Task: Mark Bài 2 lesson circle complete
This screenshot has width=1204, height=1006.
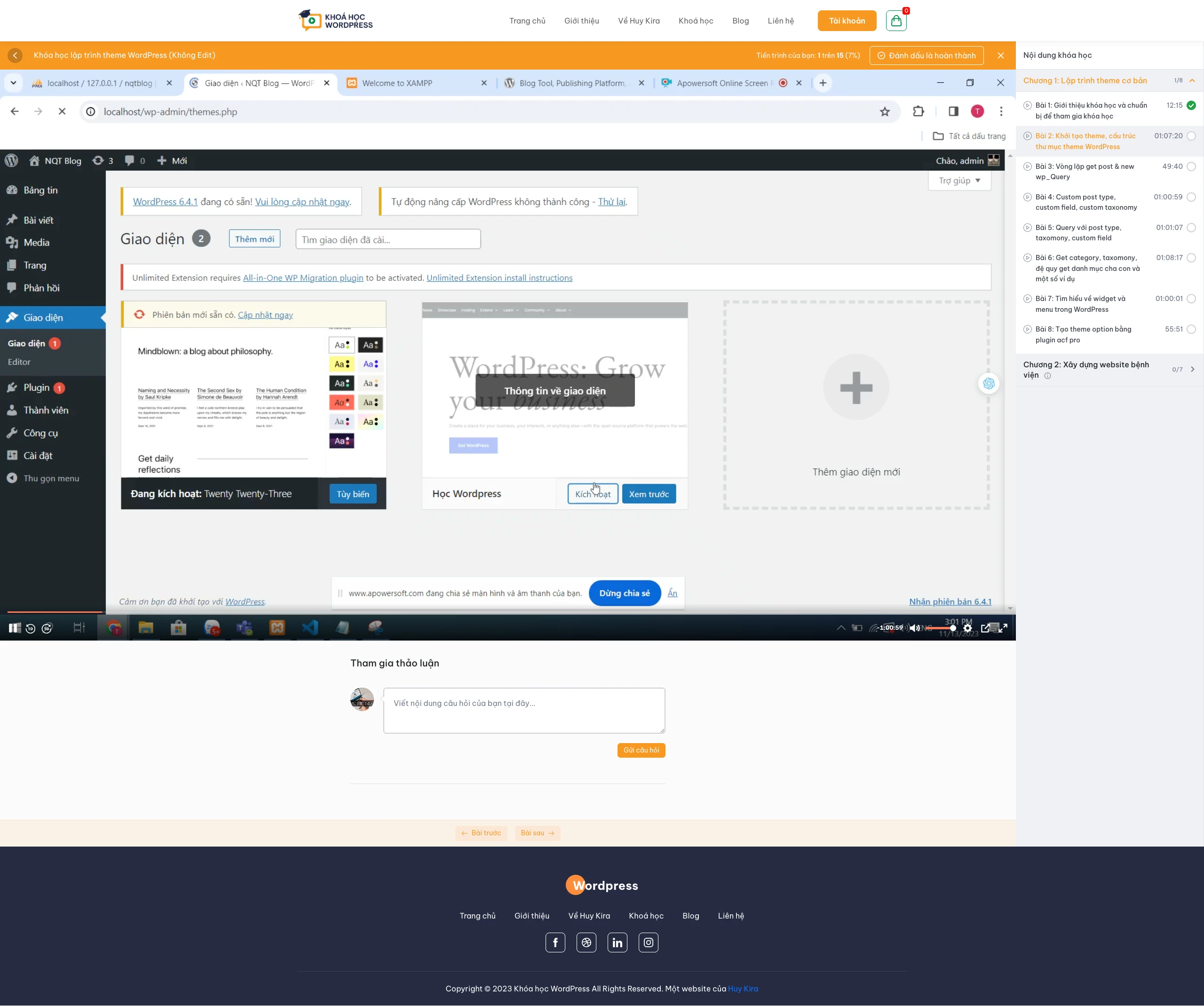Action: pyautogui.click(x=1191, y=136)
